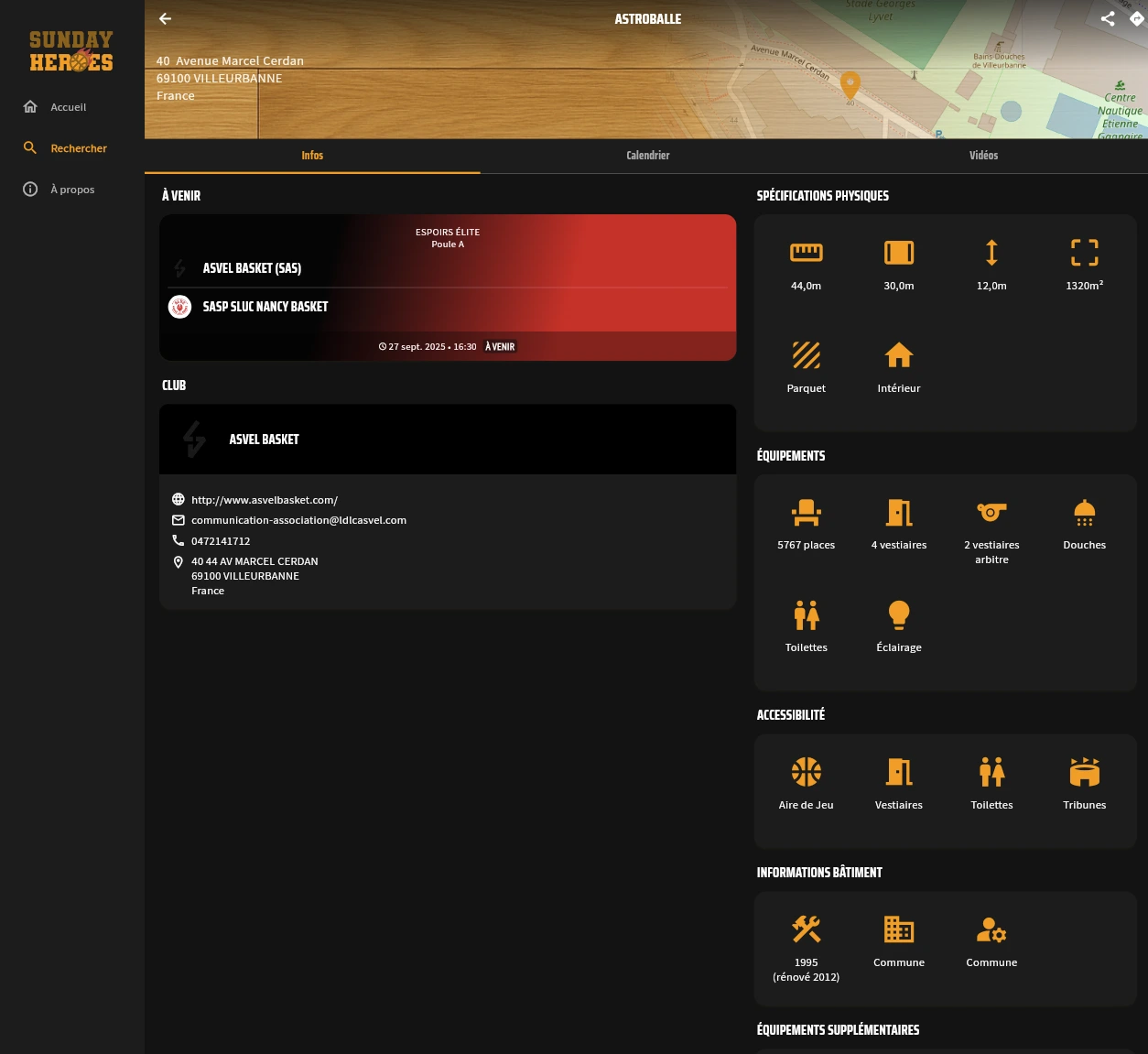
Task: Click the Douches shower icon
Action: click(1085, 513)
